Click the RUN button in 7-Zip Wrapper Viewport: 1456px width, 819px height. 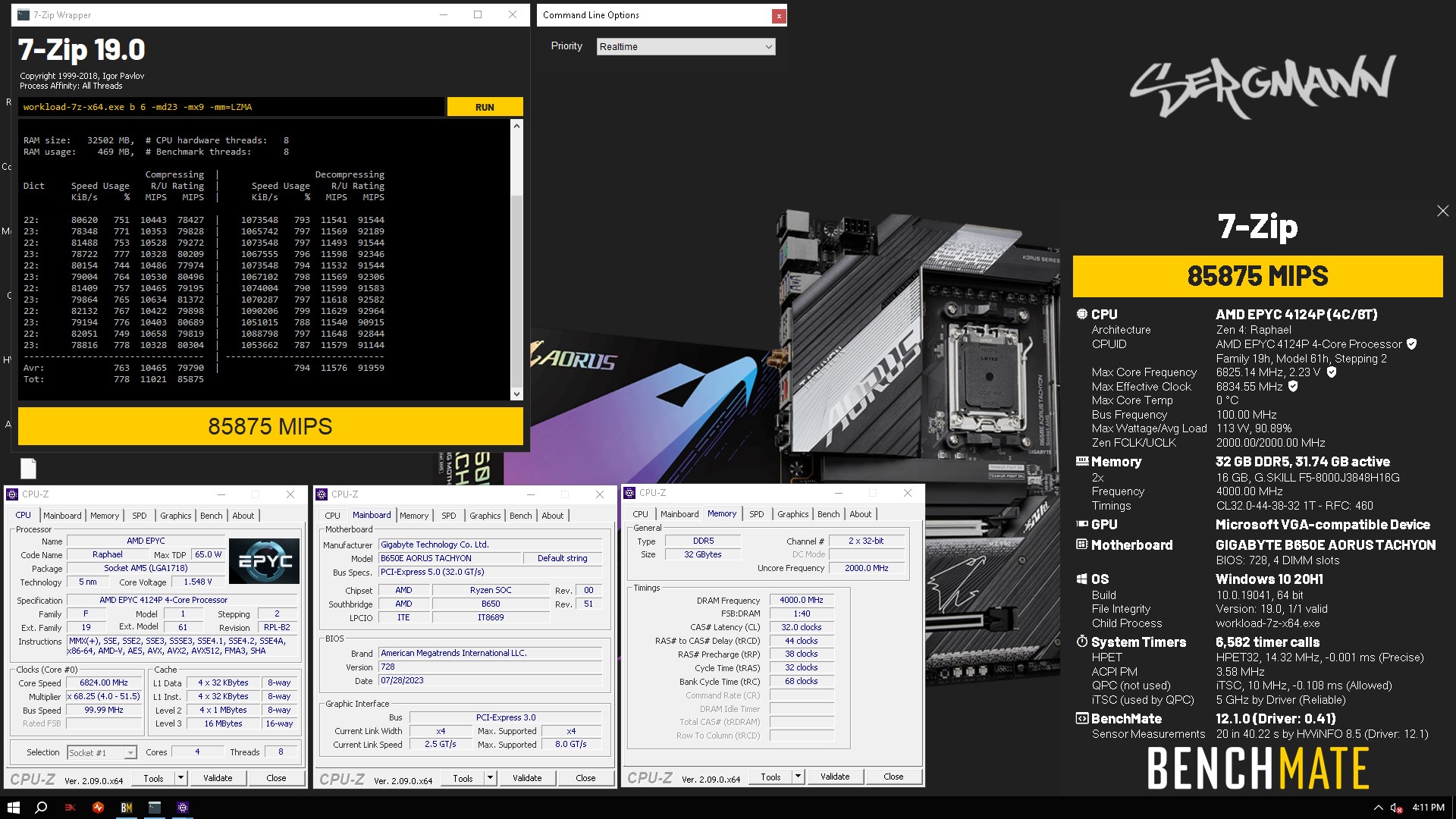coord(485,107)
